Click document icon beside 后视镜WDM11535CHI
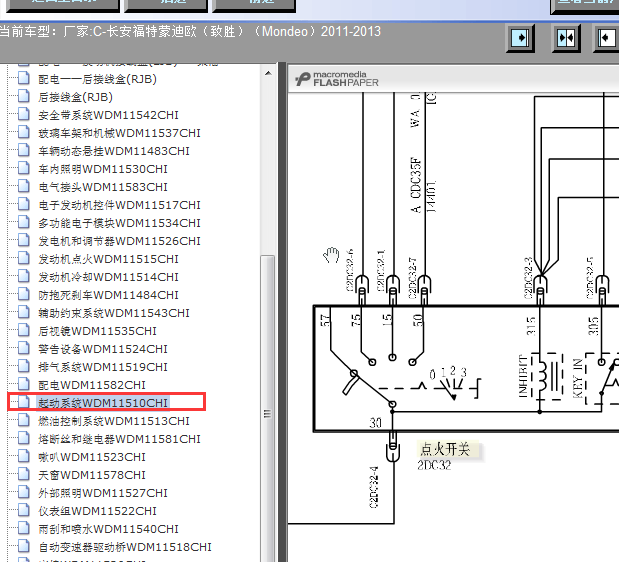Image resolution: width=619 pixels, height=562 pixels. tap(24, 330)
